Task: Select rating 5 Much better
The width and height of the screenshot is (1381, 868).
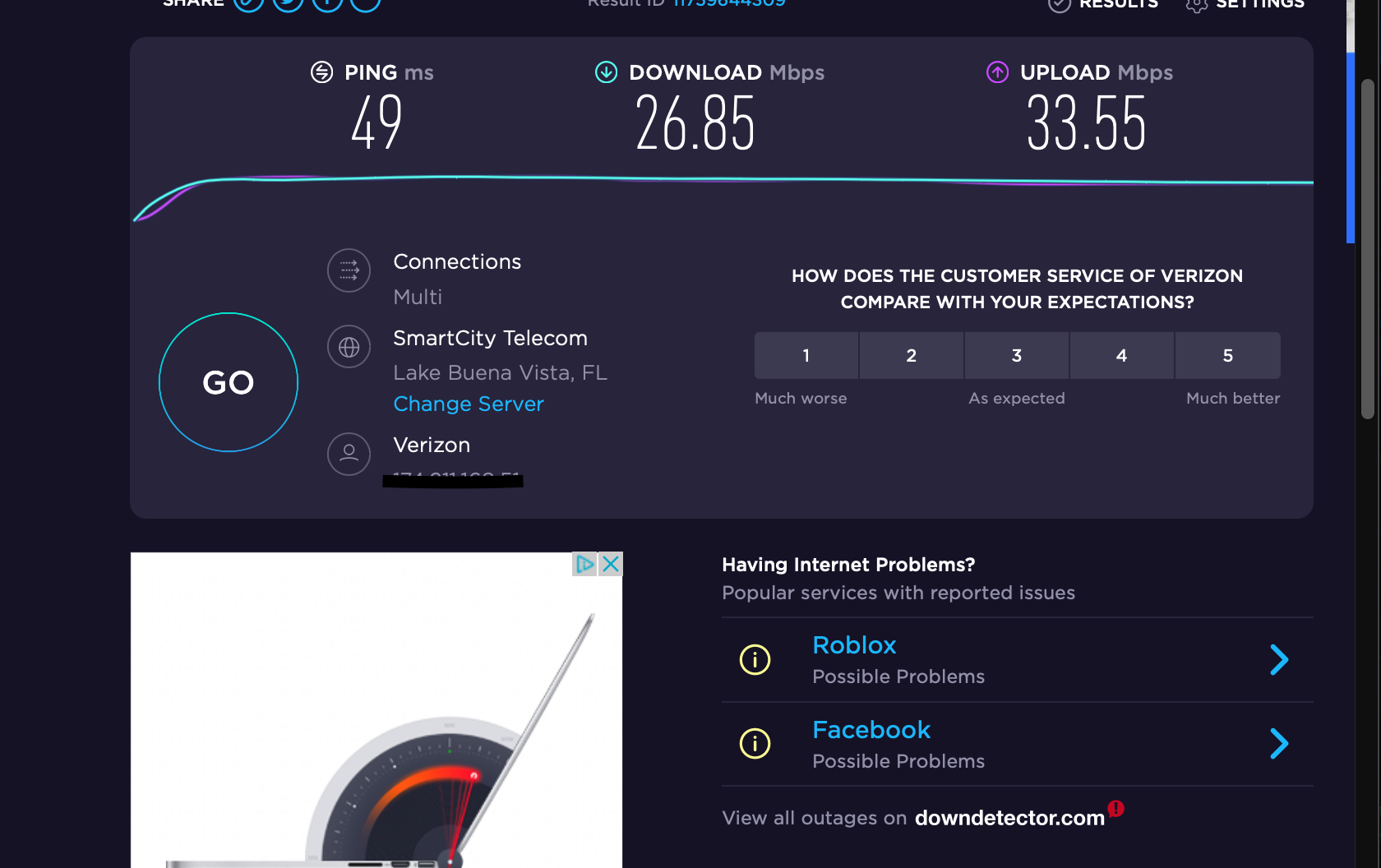Action: tap(1228, 356)
